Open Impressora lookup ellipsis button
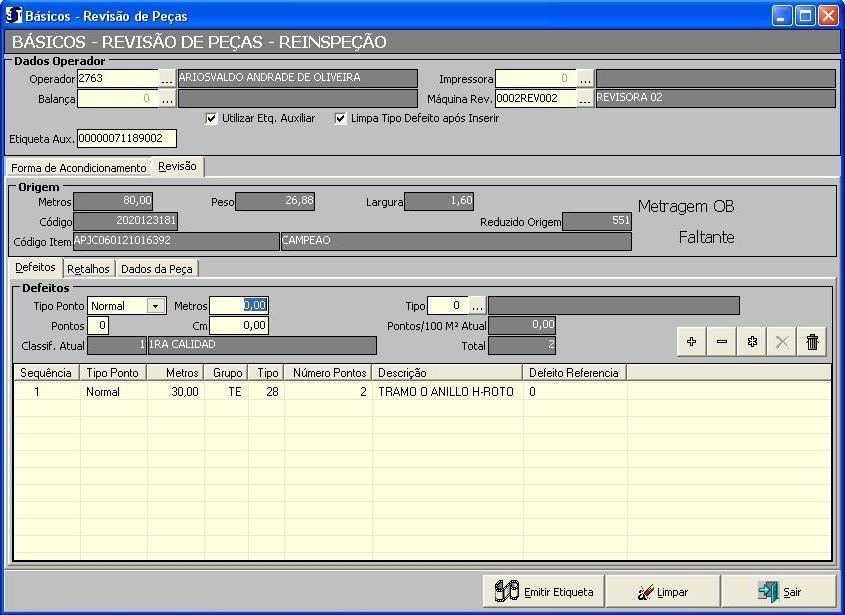 (586, 79)
